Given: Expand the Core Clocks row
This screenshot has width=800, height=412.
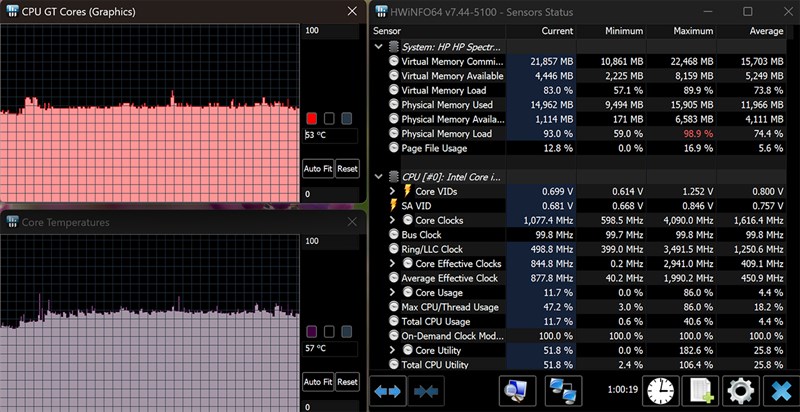Looking at the screenshot, I should (x=392, y=220).
